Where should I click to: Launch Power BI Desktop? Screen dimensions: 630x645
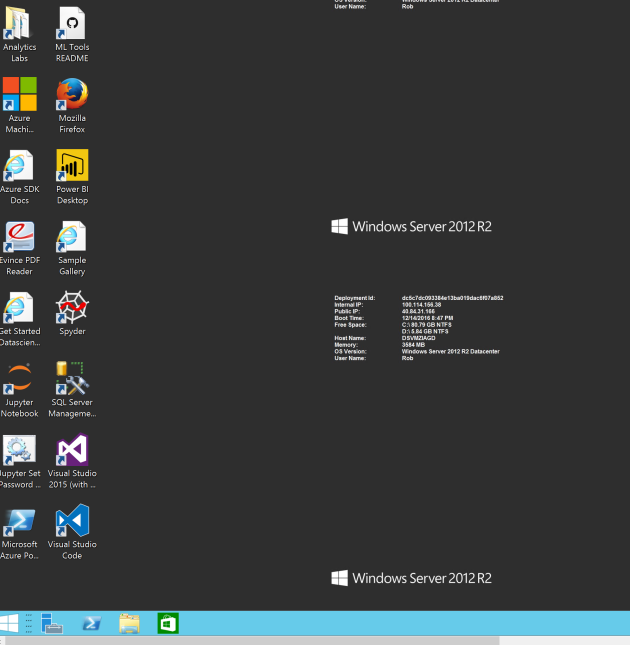[x=72, y=166]
